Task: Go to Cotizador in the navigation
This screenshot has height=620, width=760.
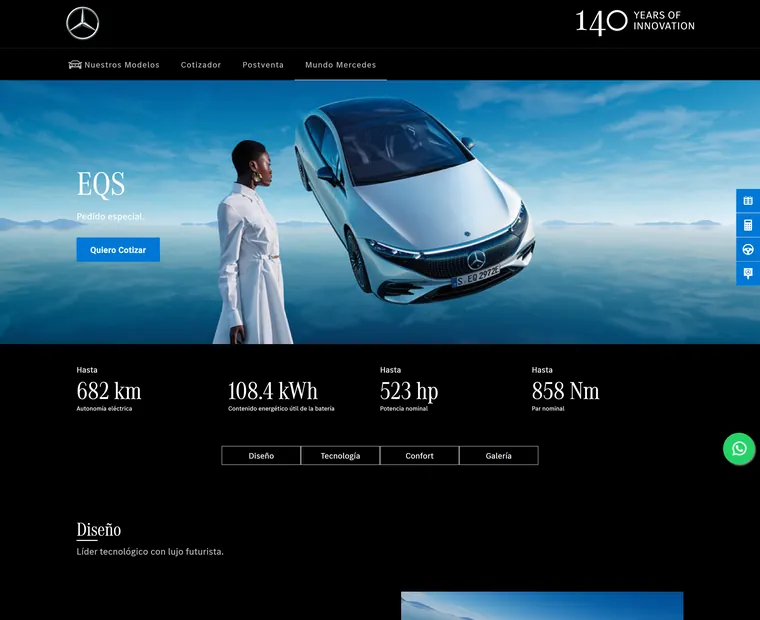Action: (201, 64)
